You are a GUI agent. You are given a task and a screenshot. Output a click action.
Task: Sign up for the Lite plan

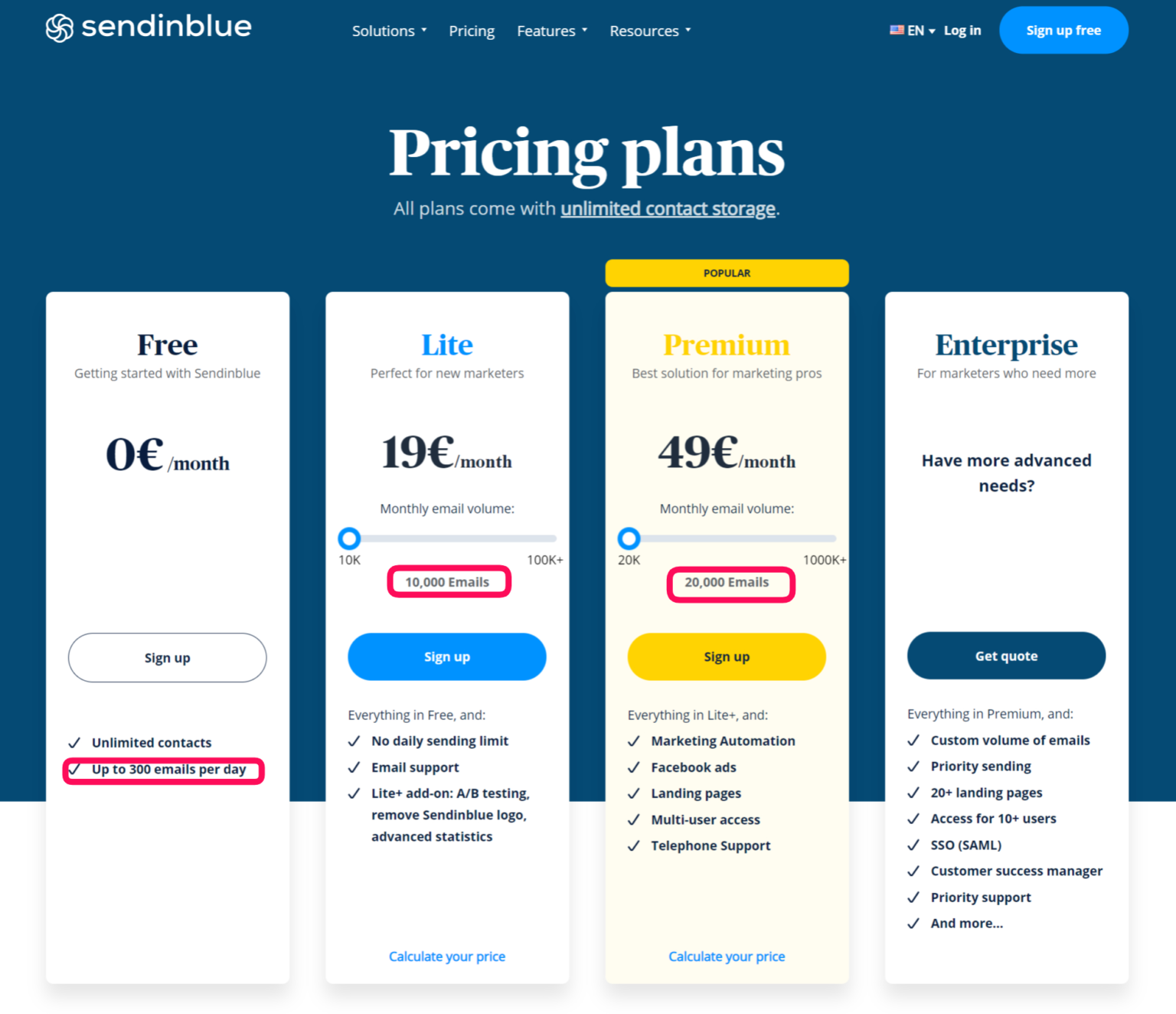click(x=447, y=656)
